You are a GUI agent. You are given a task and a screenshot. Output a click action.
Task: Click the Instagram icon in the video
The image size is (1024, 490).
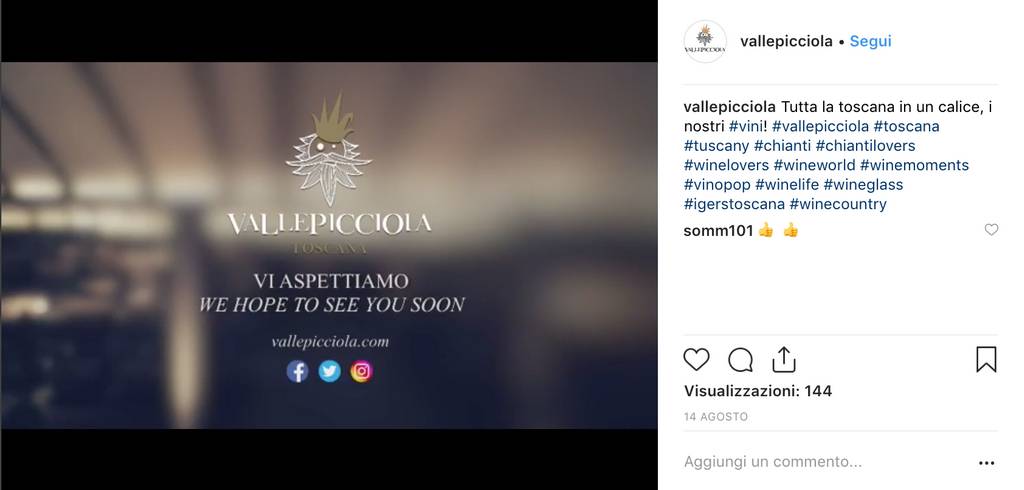click(361, 372)
